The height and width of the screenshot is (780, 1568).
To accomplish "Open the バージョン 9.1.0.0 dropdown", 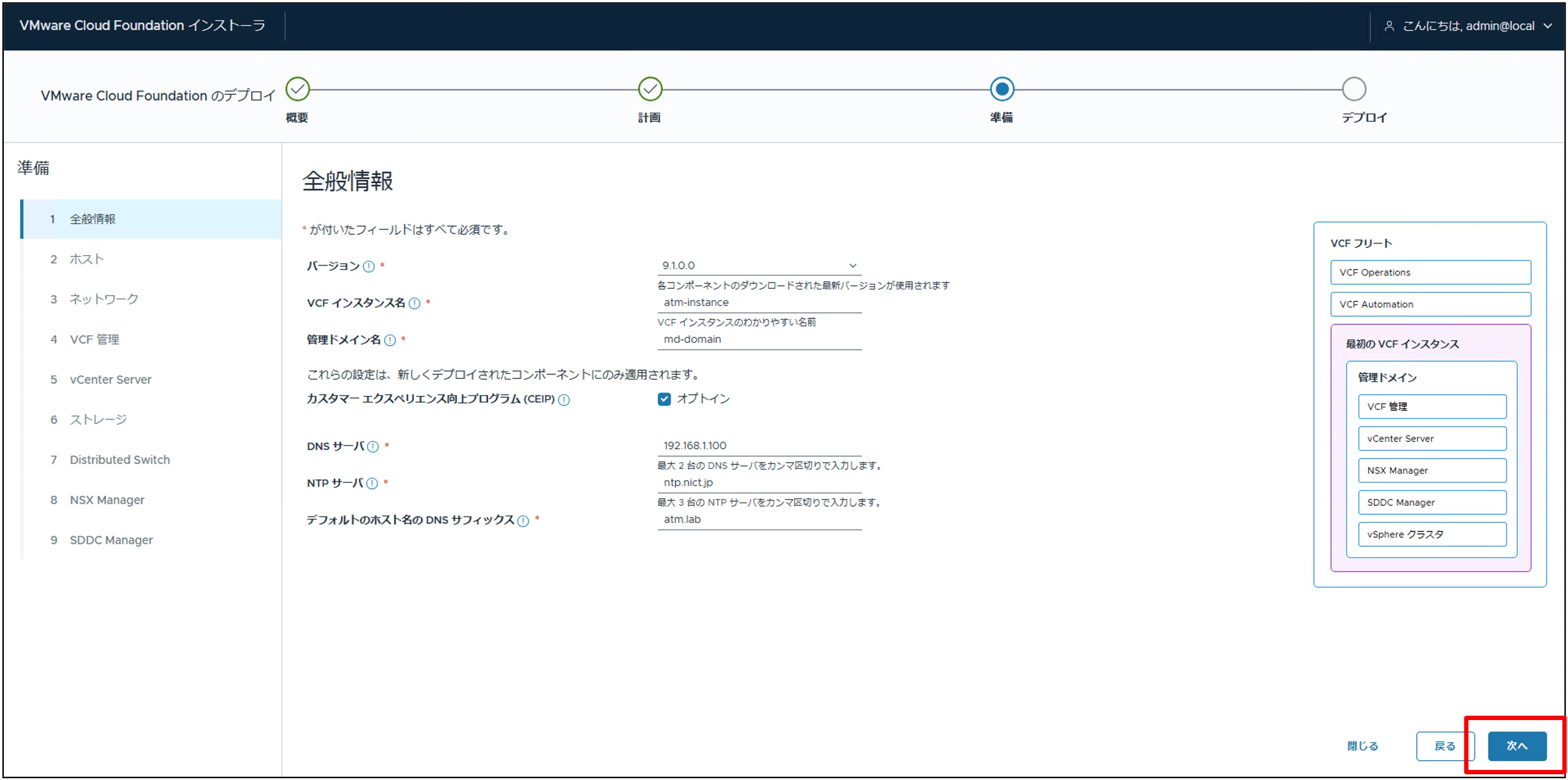I will pos(759,266).
